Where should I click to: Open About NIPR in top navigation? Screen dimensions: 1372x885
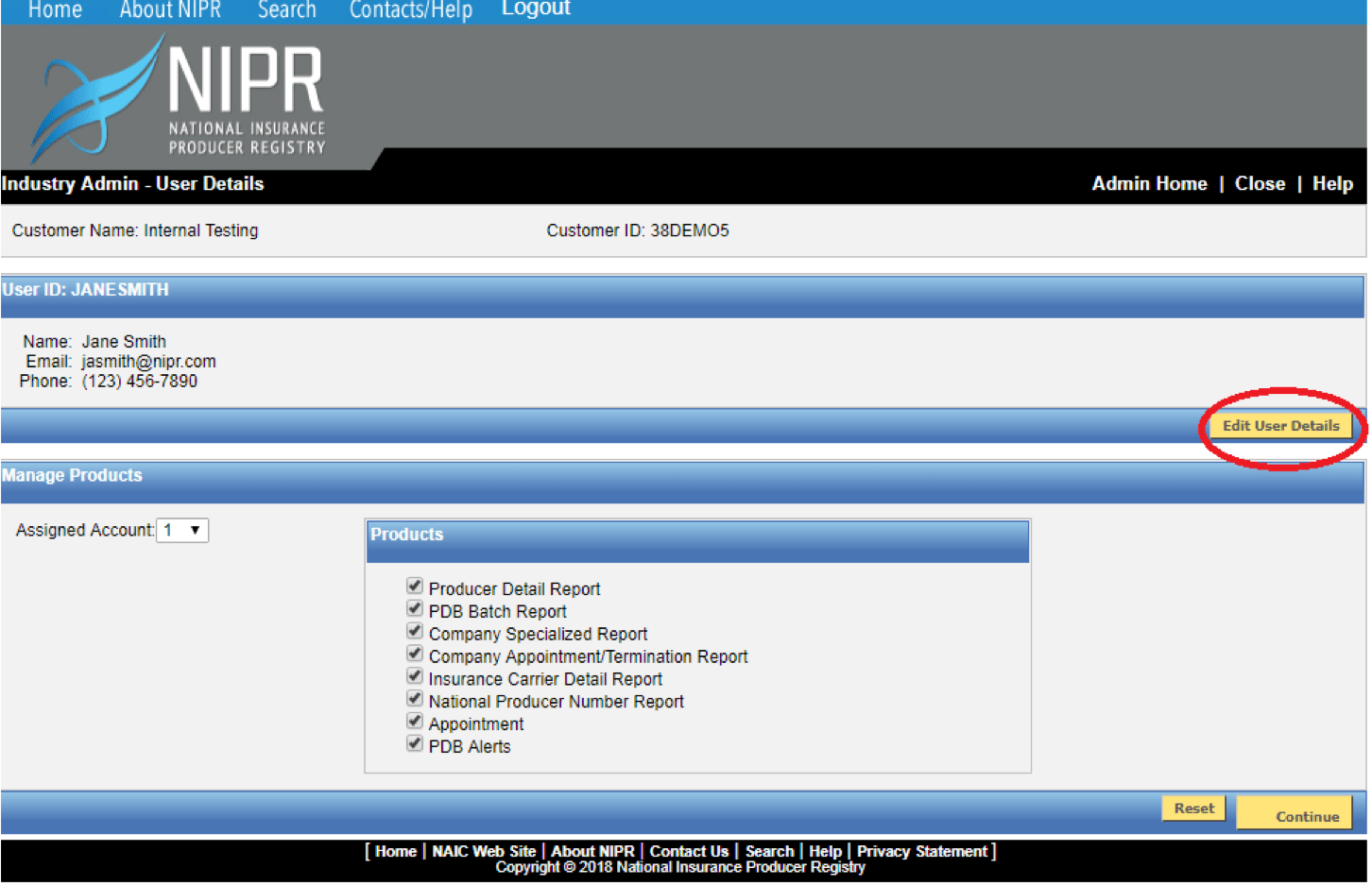pos(170,9)
